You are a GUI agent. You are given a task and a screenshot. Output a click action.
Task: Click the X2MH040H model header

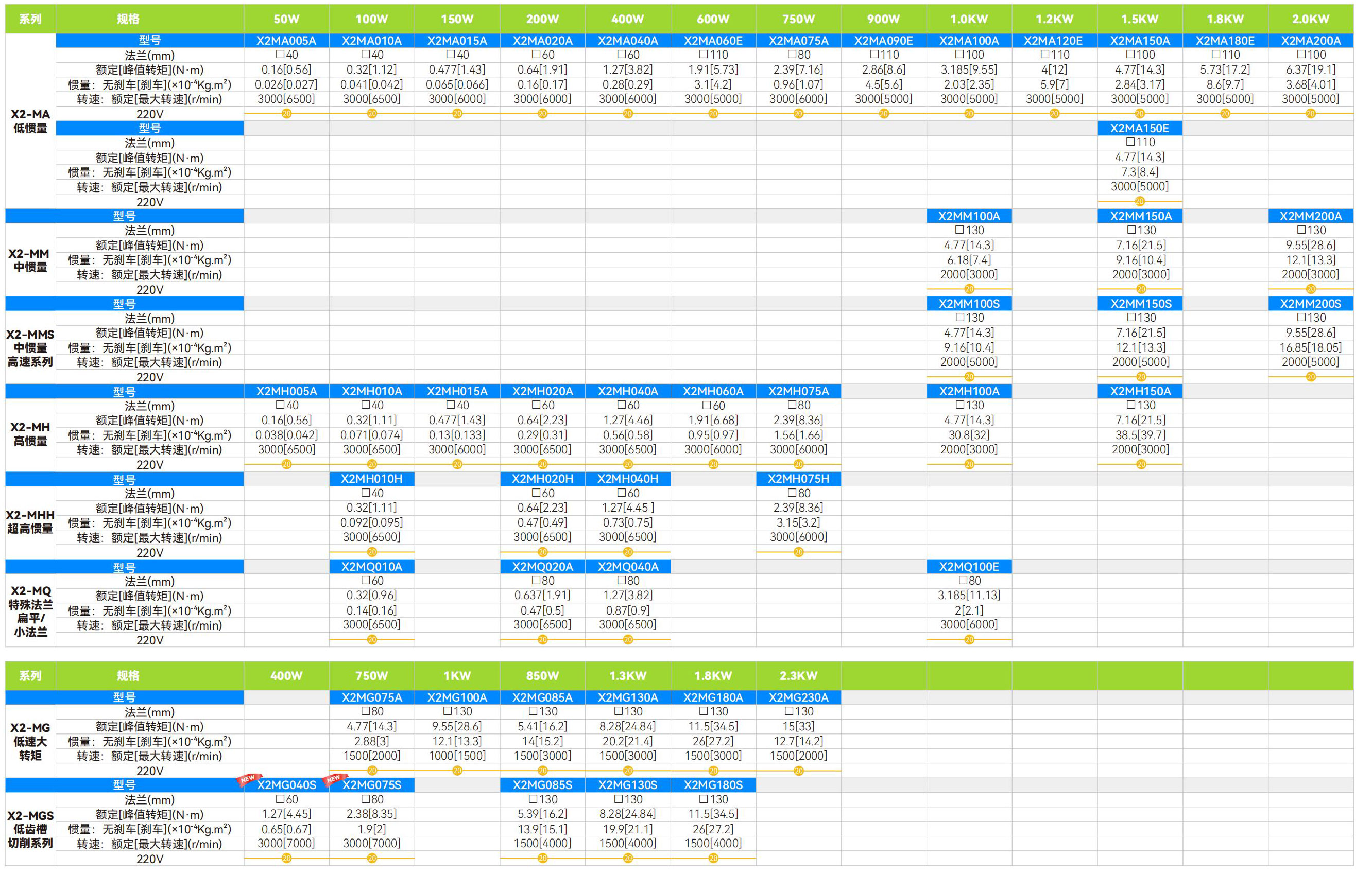click(x=627, y=479)
